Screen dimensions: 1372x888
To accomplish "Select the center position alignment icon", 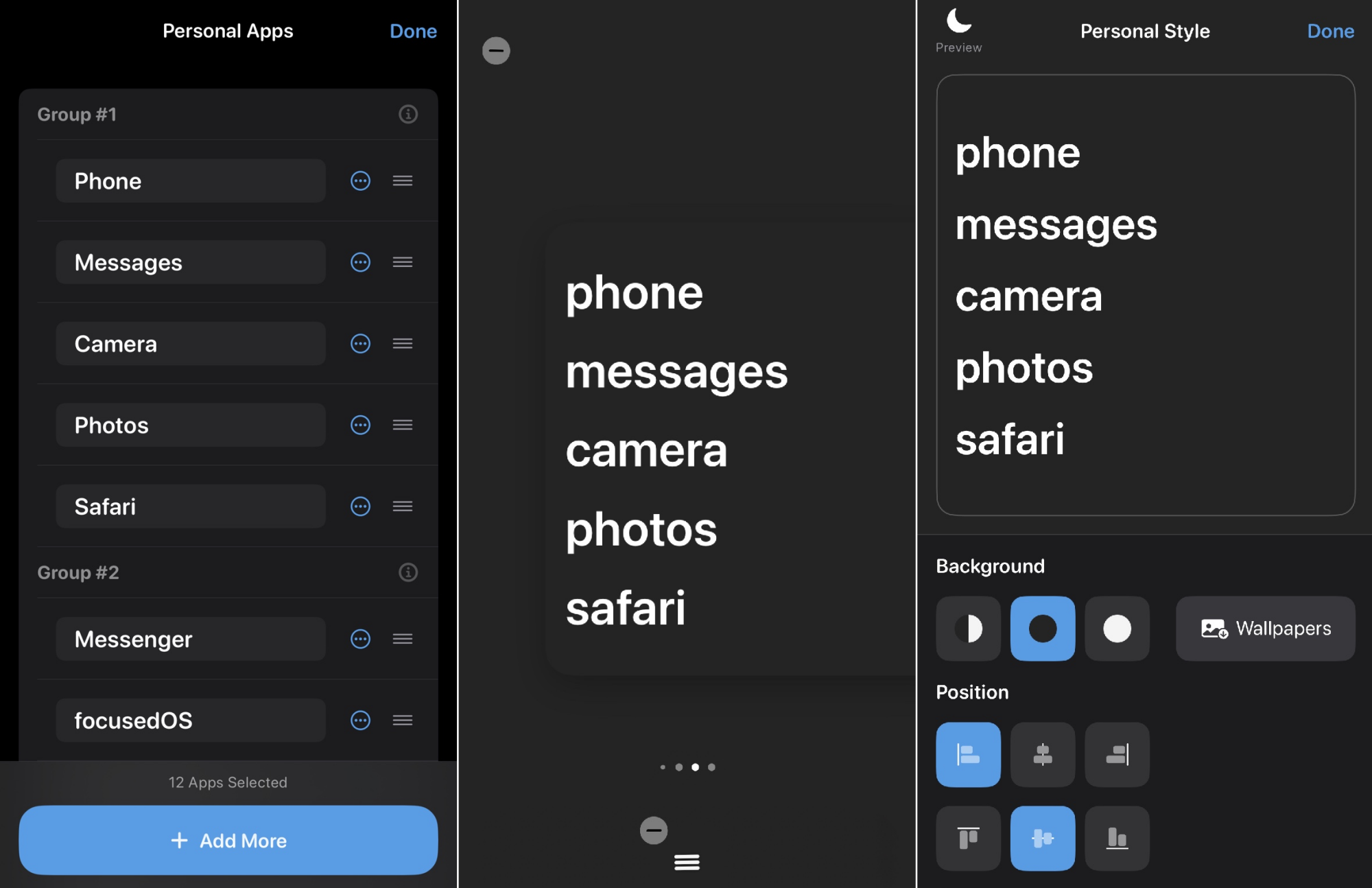I will [x=1043, y=753].
